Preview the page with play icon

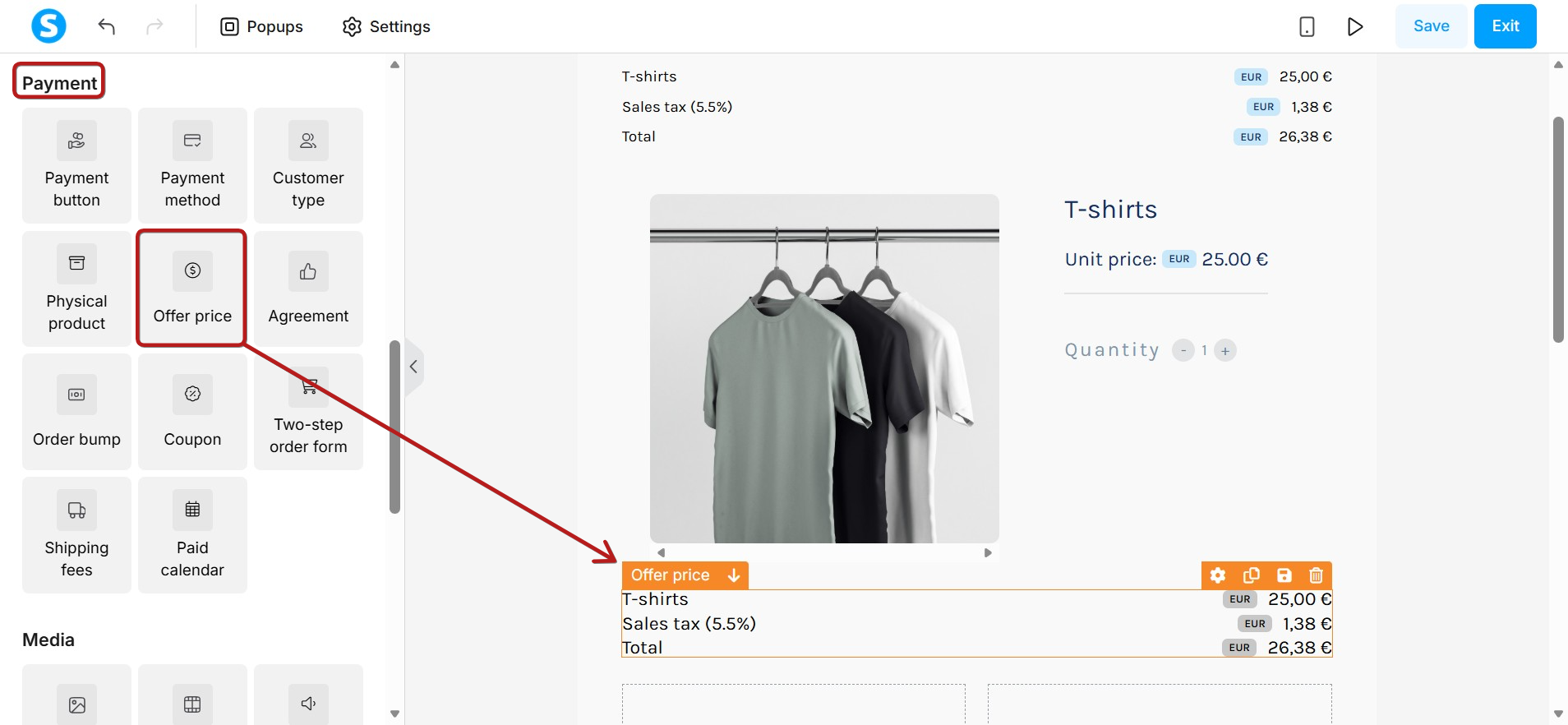1355,26
